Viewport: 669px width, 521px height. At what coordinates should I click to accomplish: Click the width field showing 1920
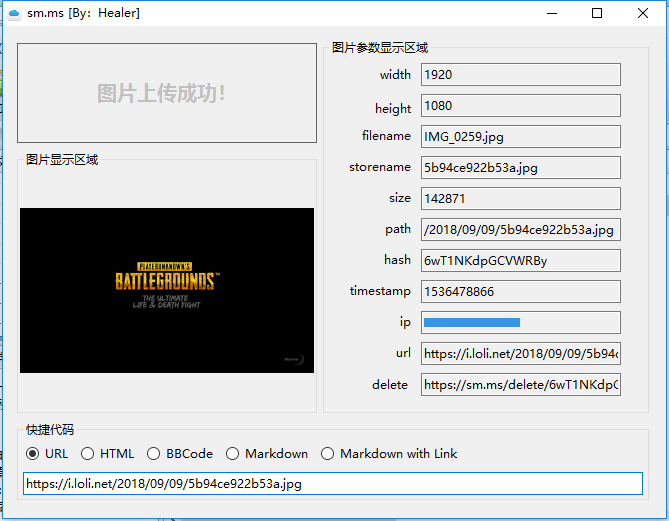coord(521,75)
